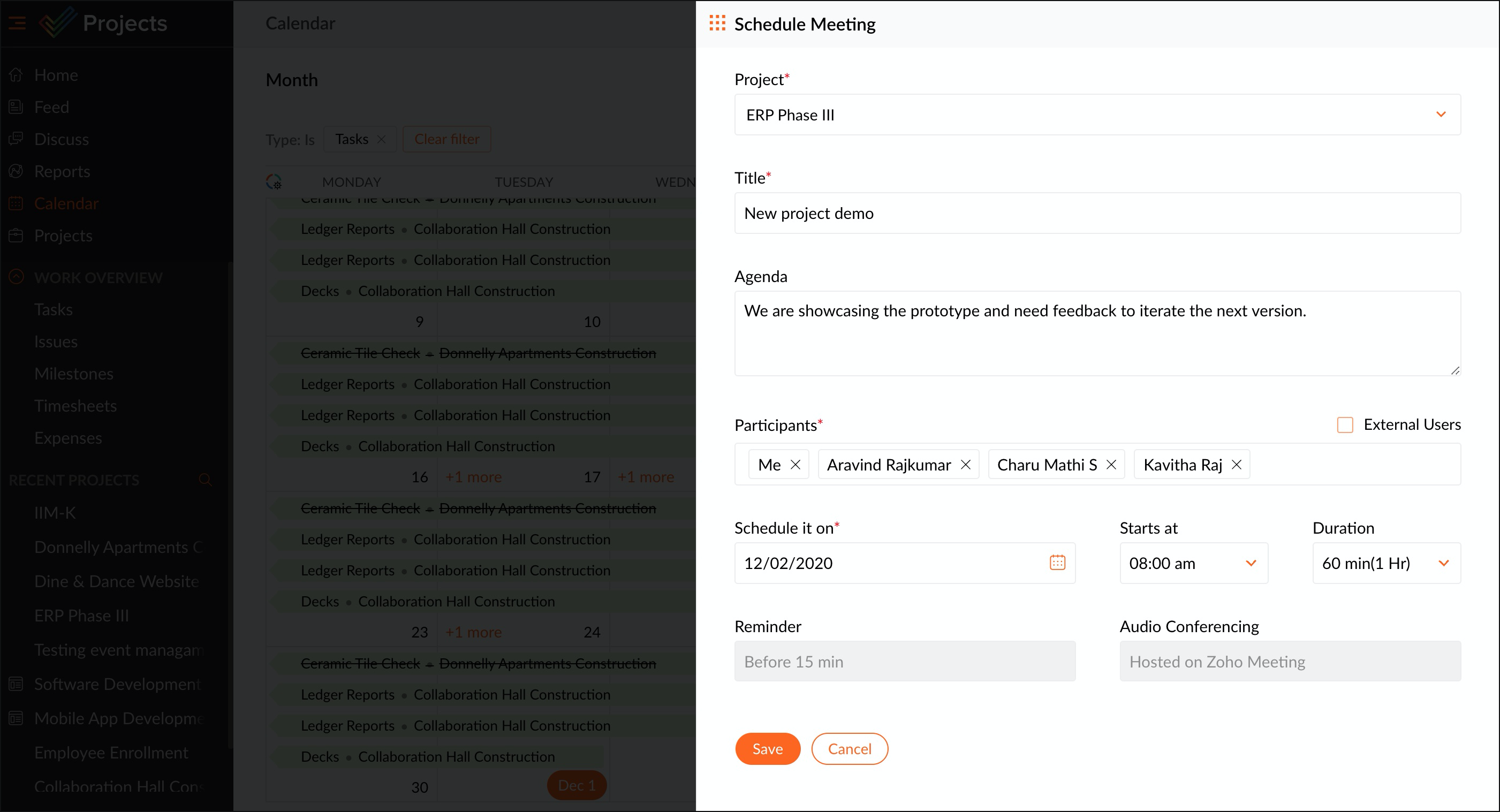Click the Schedule Meeting grid dots icon

pos(717,23)
